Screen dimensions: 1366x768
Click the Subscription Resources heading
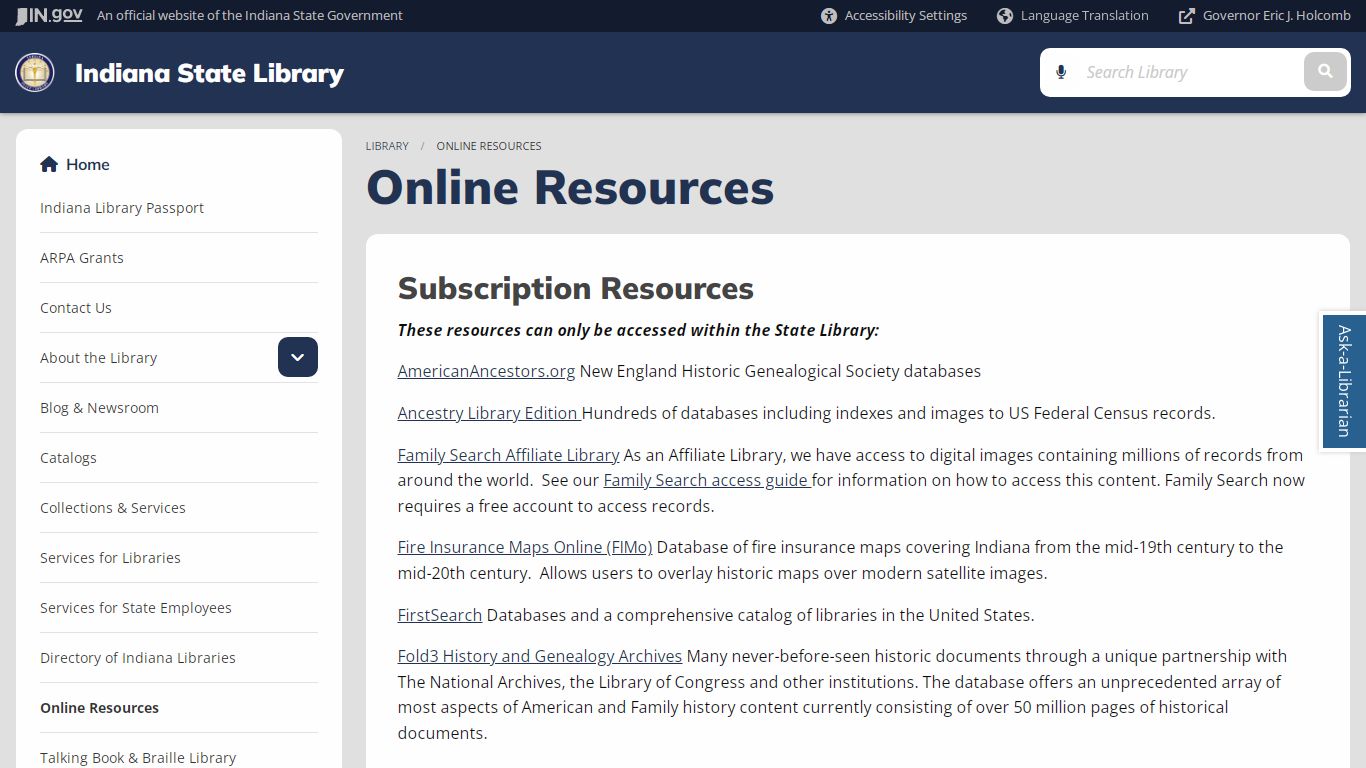[576, 288]
